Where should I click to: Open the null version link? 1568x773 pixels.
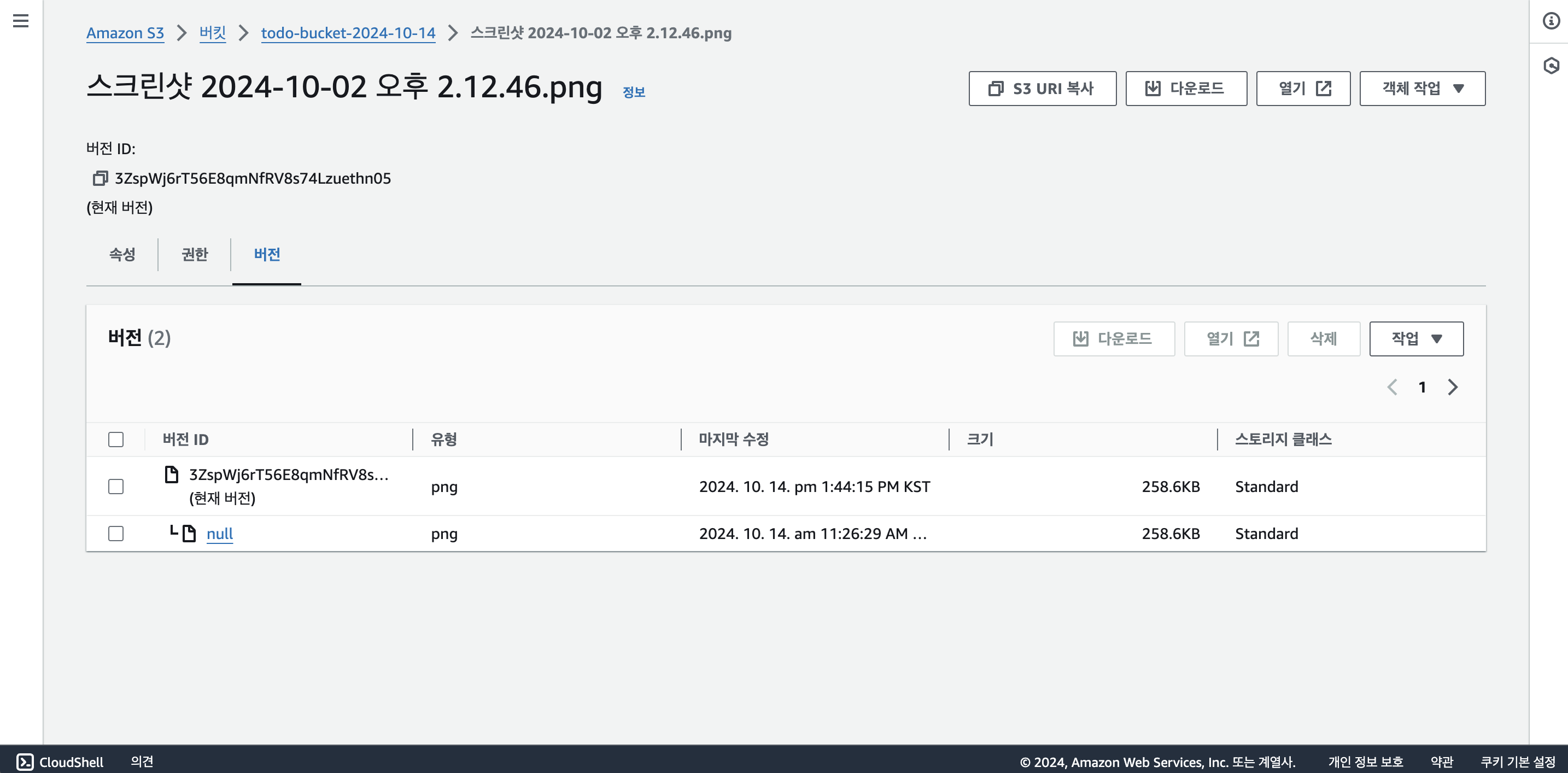click(220, 534)
